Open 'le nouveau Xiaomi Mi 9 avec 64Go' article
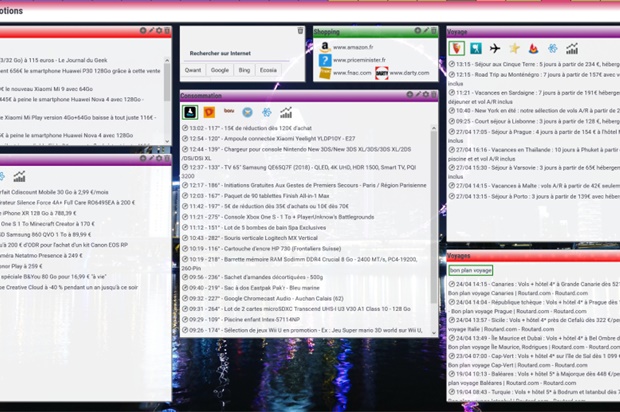Image resolution: width=620 pixels, height=412 pixels. 47,89
